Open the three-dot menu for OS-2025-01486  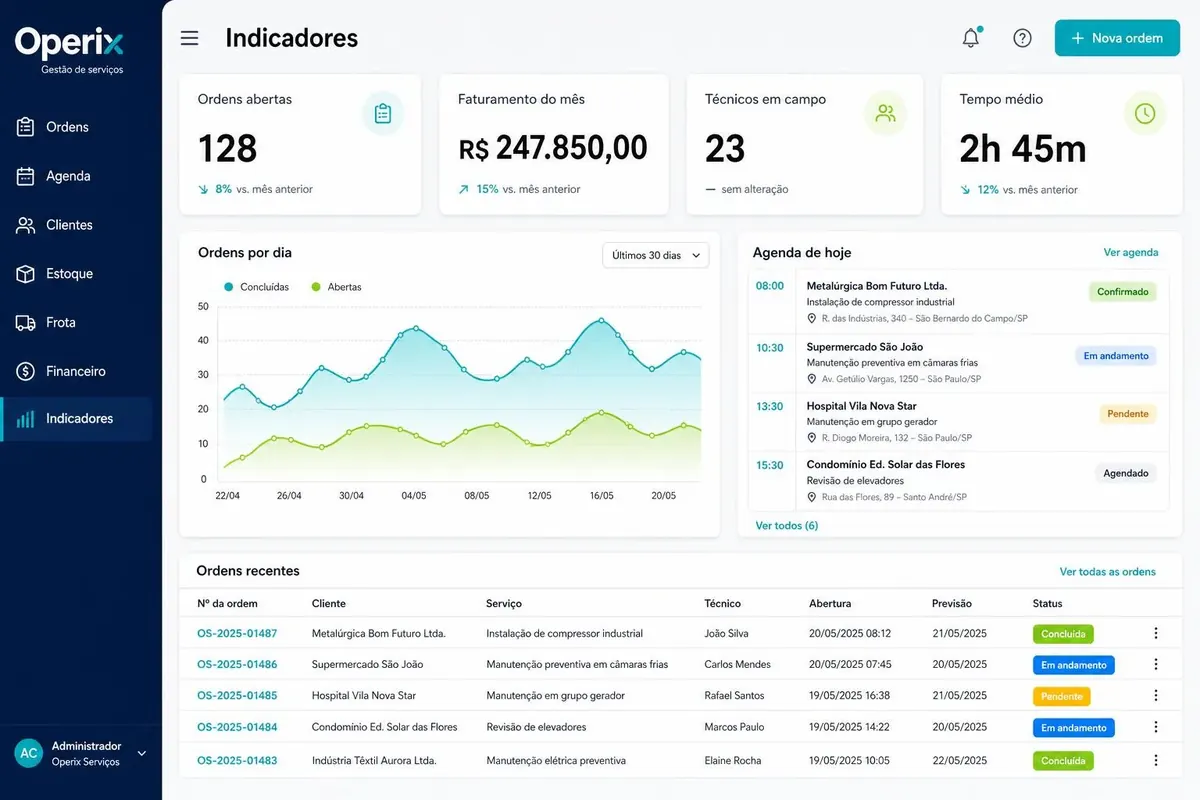tap(1156, 664)
